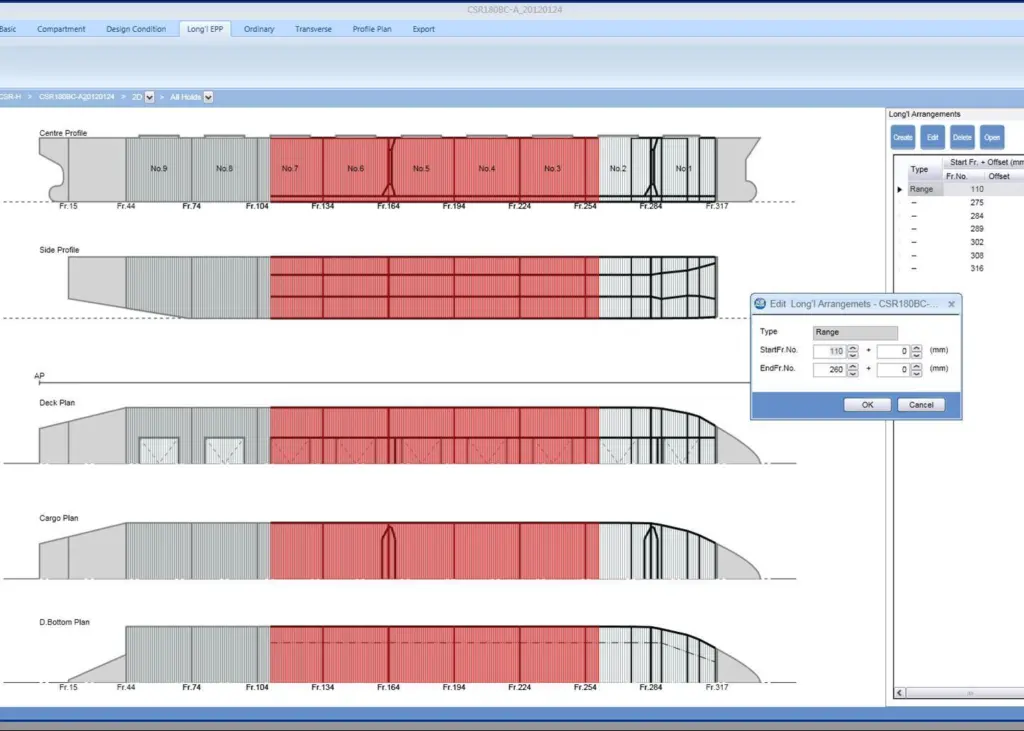Screen dimensions: 1024x731
Task: Decrease the StartFr.No. offset in mm
Action: pos(917,355)
